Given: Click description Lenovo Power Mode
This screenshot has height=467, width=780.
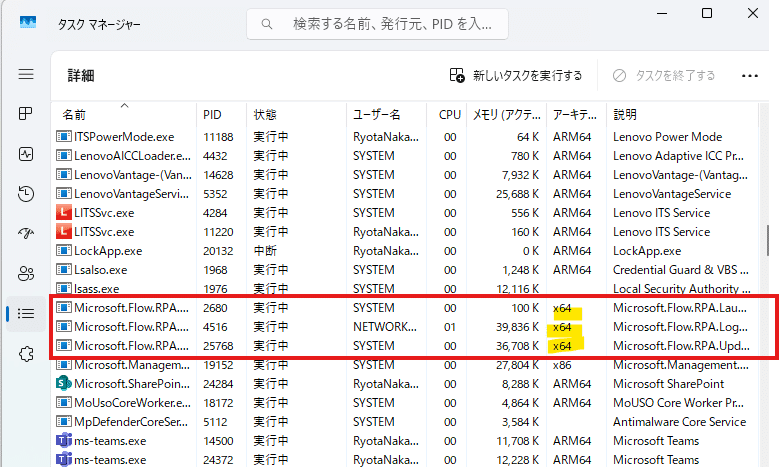Looking at the screenshot, I should click(668, 137).
